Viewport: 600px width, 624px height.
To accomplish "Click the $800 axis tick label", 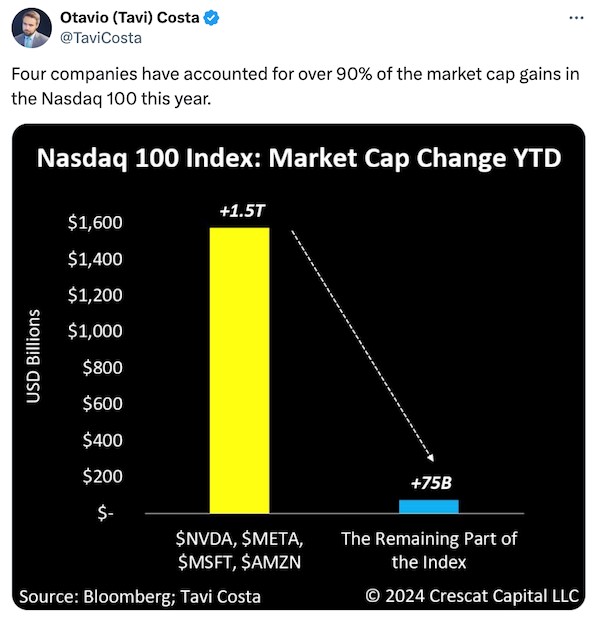I will tap(103, 367).
